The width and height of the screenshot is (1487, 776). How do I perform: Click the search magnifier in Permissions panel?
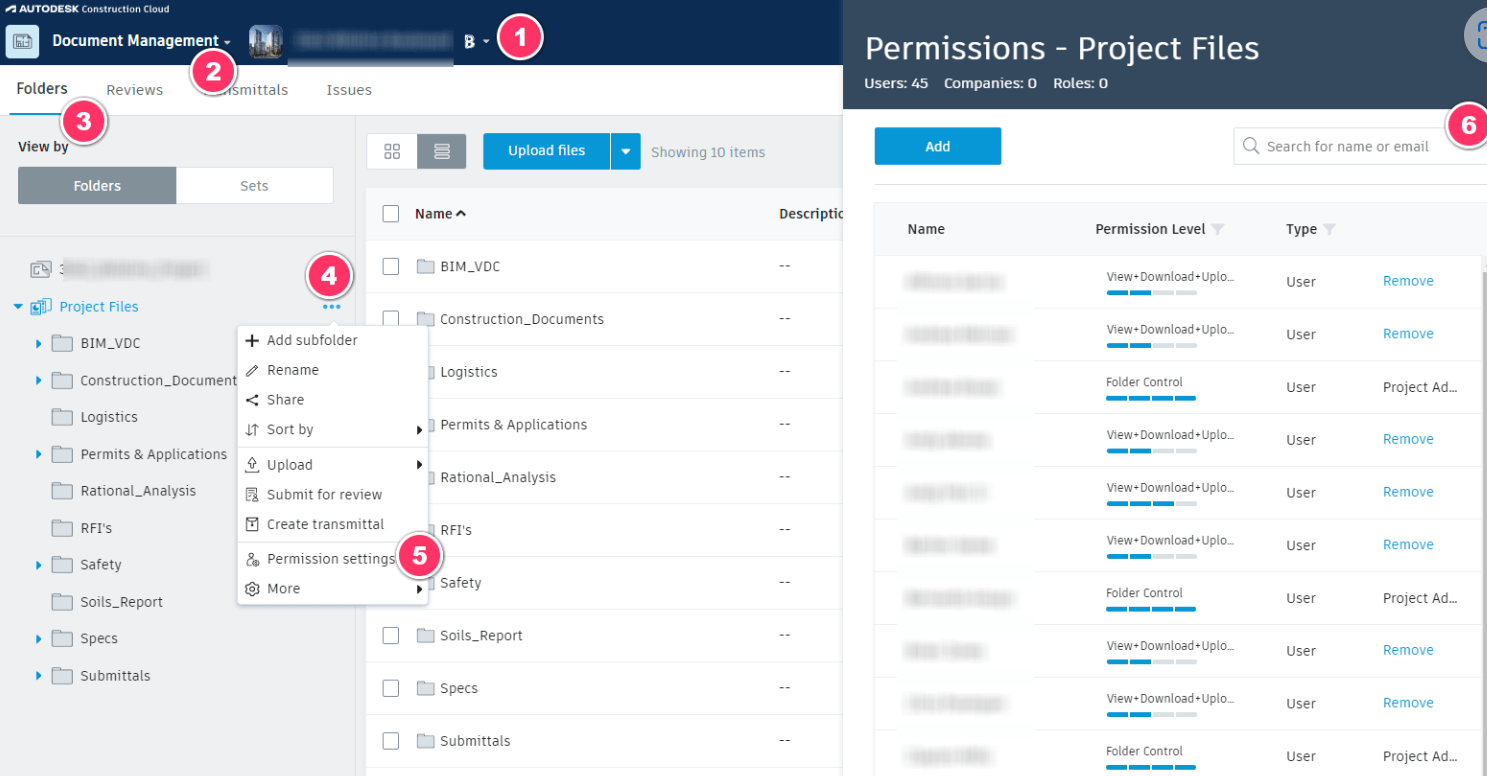pos(1251,146)
